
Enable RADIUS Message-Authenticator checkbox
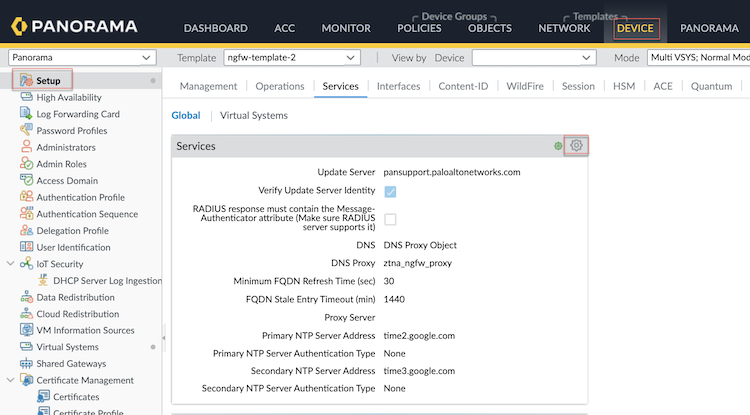coord(390,219)
